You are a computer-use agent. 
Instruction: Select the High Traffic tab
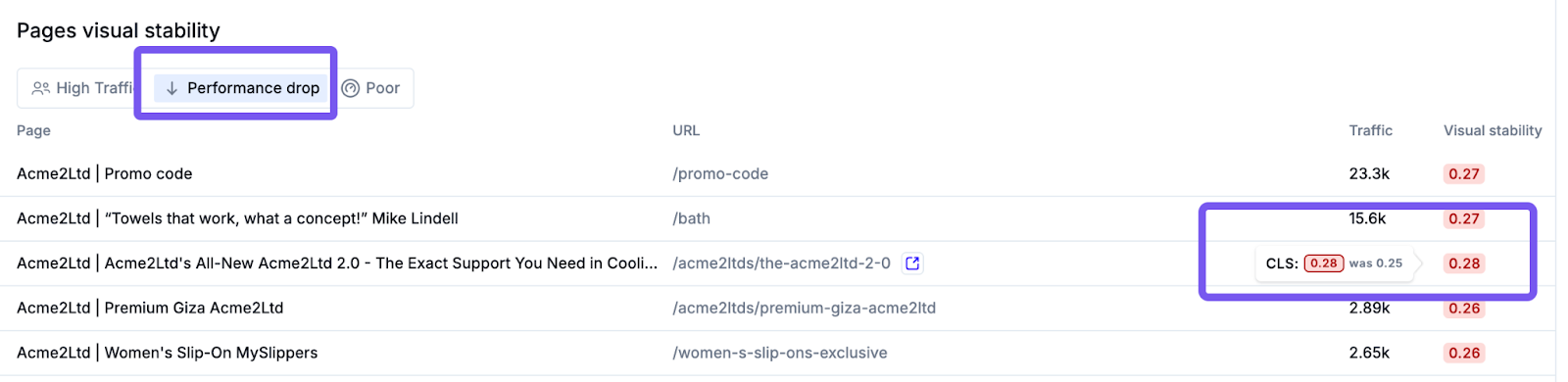click(x=82, y=88)
